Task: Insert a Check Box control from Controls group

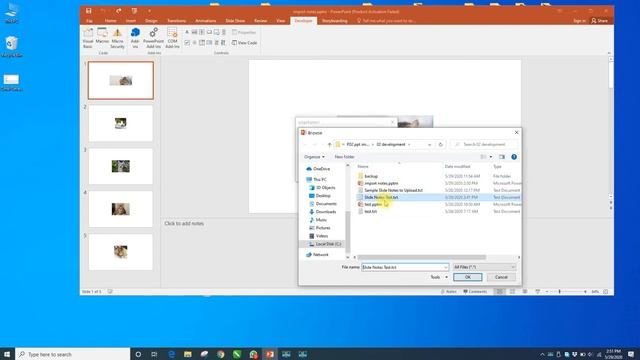Action: (187, 42)
